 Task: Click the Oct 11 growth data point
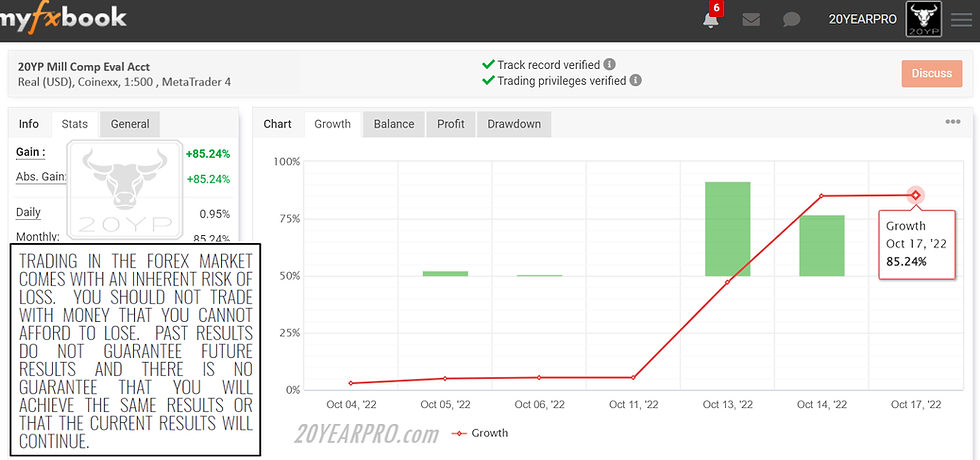tap(633, 378)
